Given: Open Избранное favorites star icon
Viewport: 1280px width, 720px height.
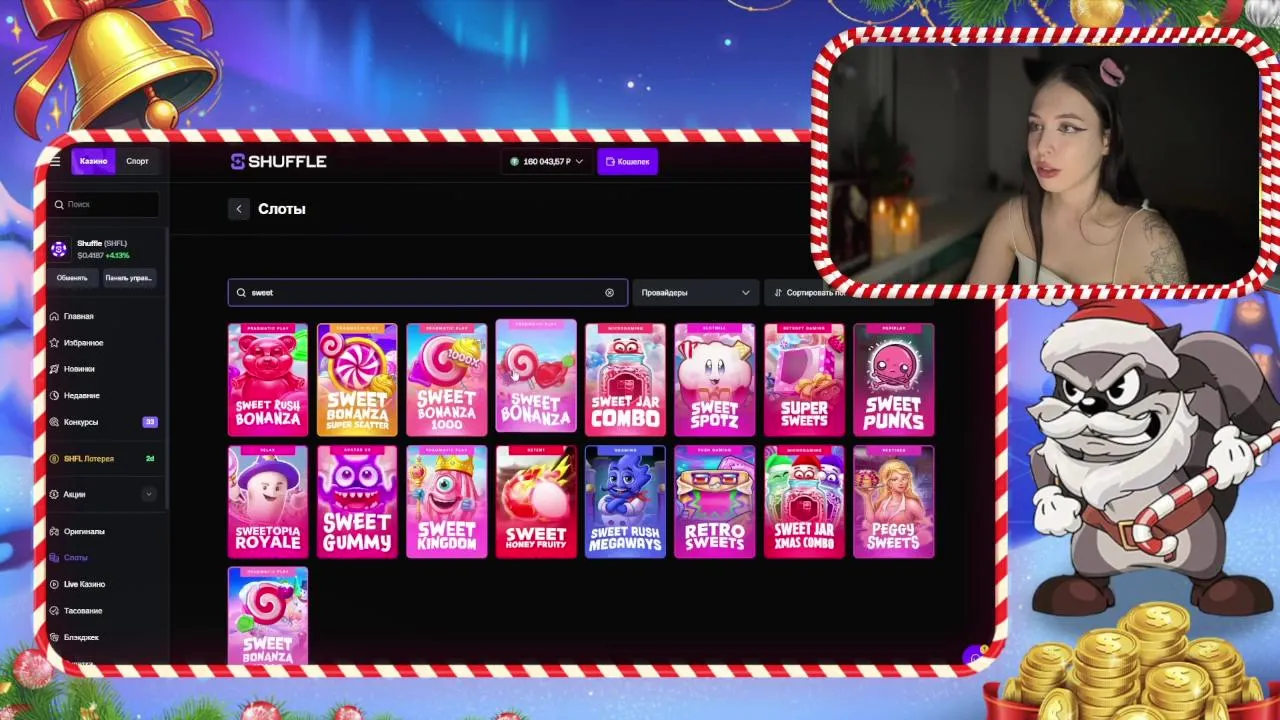Looking at the screenshot, I should (x=54, y=343).
